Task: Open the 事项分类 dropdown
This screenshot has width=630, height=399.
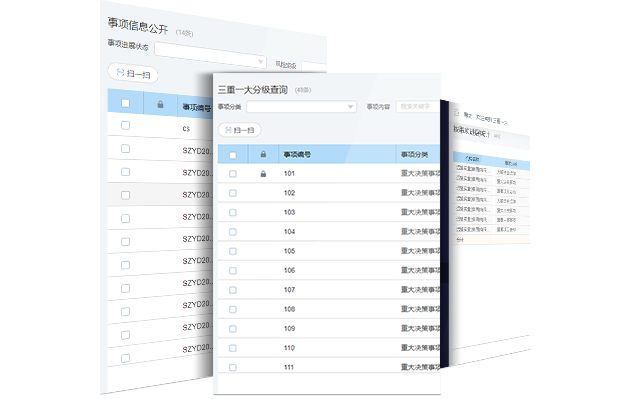Action: [x=301, y=106]
